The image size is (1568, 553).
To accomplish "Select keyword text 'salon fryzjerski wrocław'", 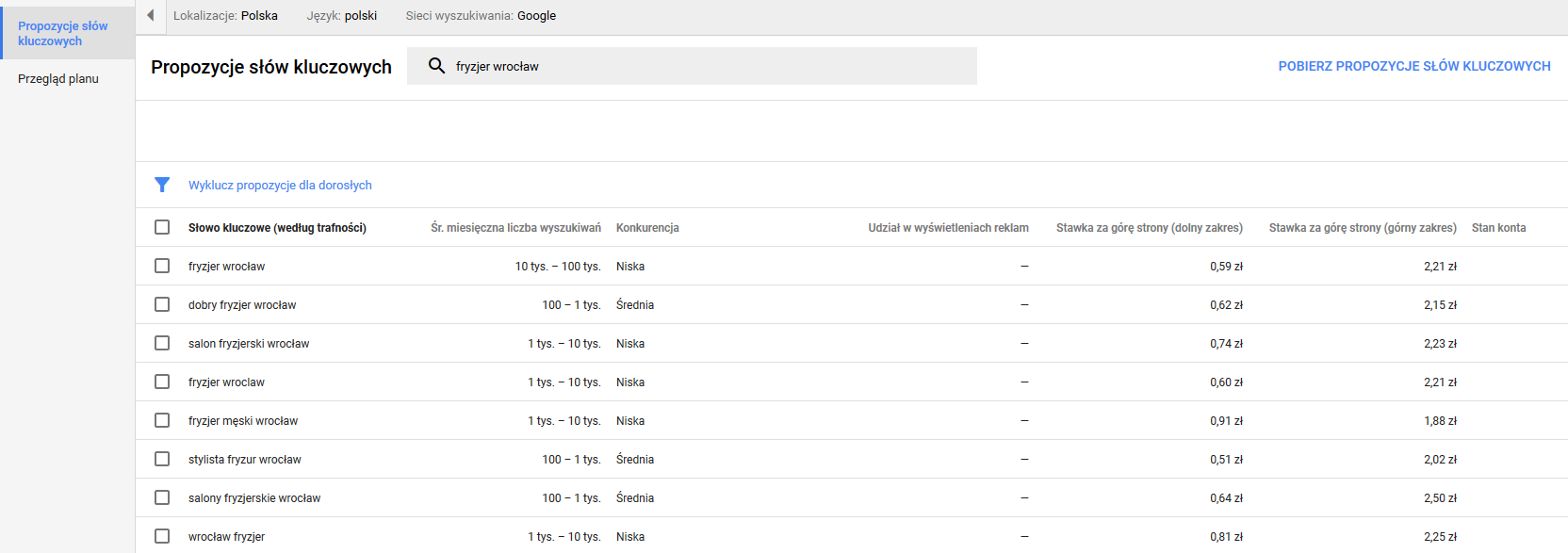I will click(249, 343).
